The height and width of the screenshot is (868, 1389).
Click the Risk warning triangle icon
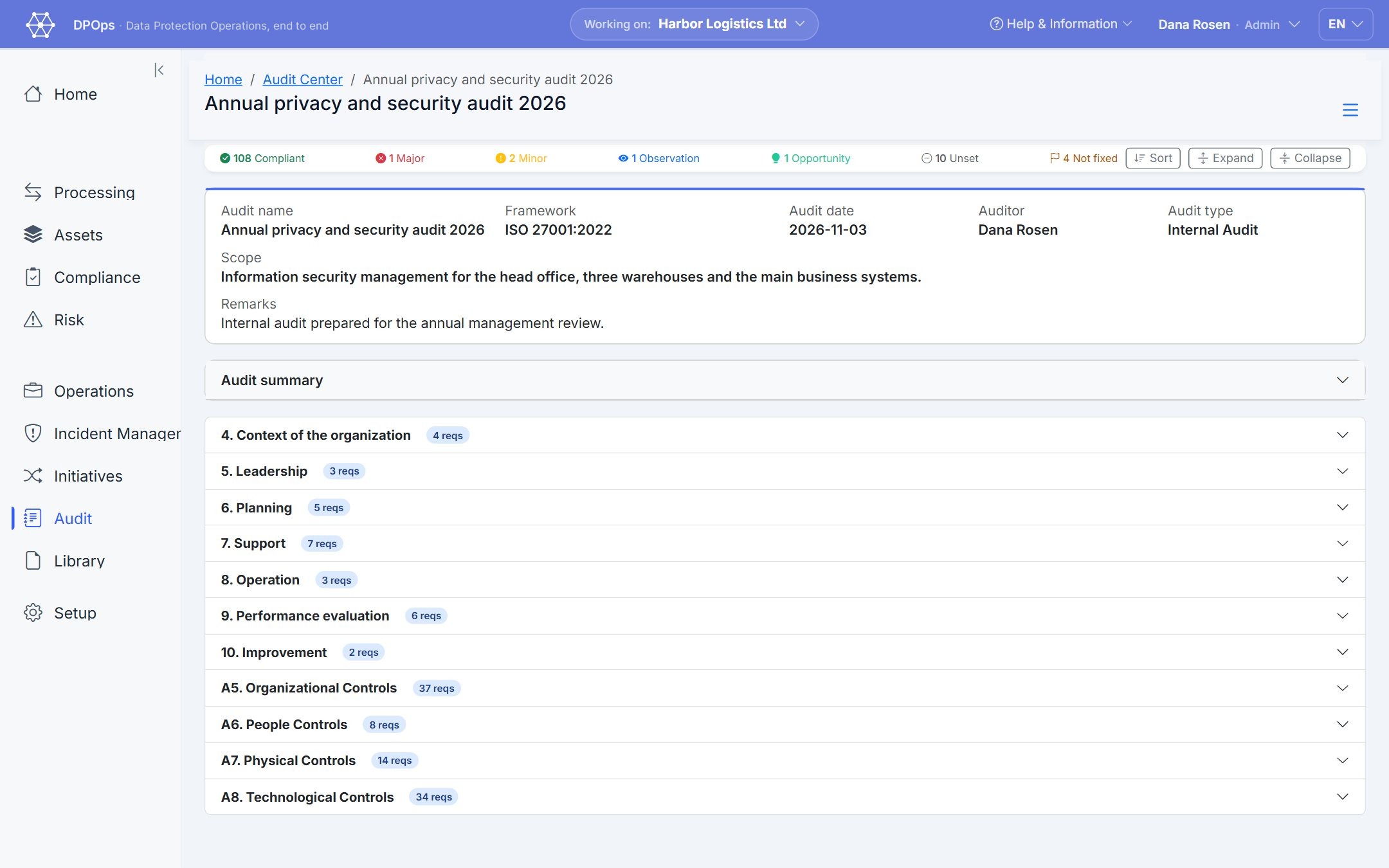[x=33, y=320]
